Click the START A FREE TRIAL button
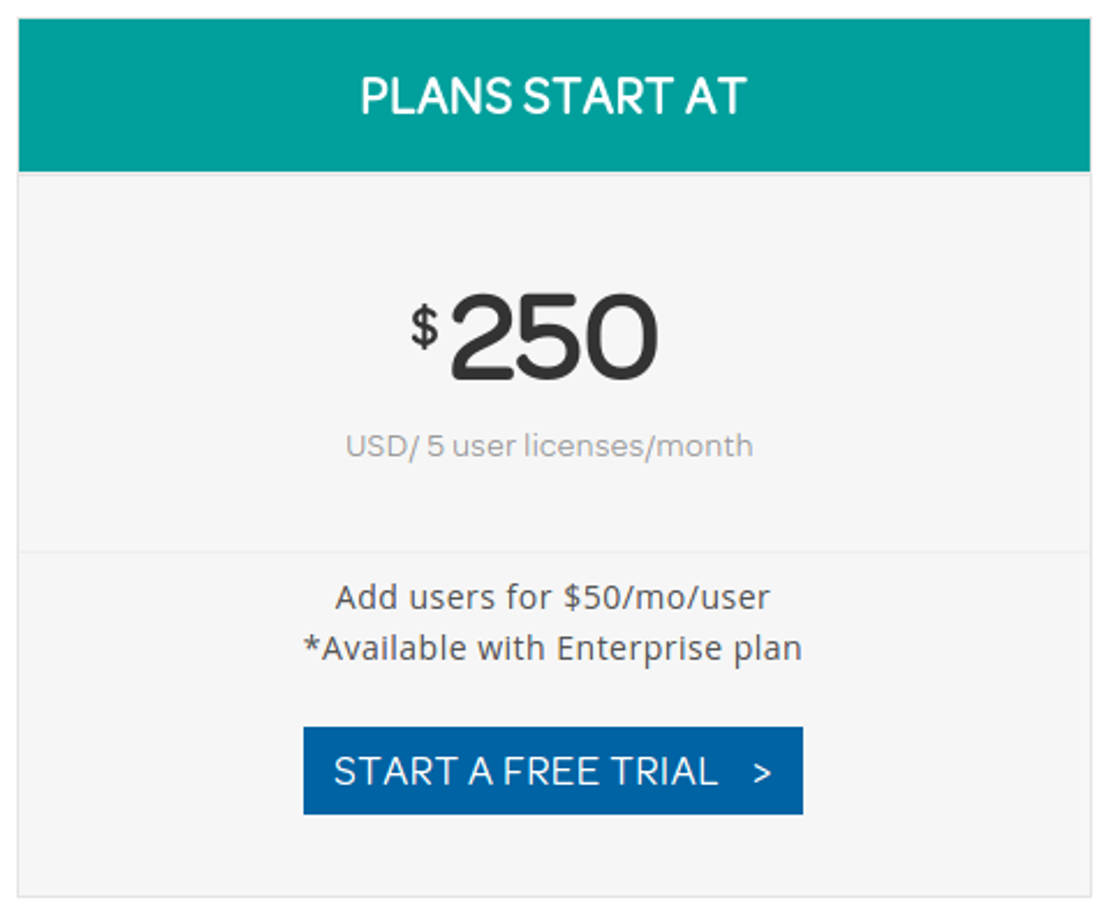1108x914 pixels. point(552,770)
